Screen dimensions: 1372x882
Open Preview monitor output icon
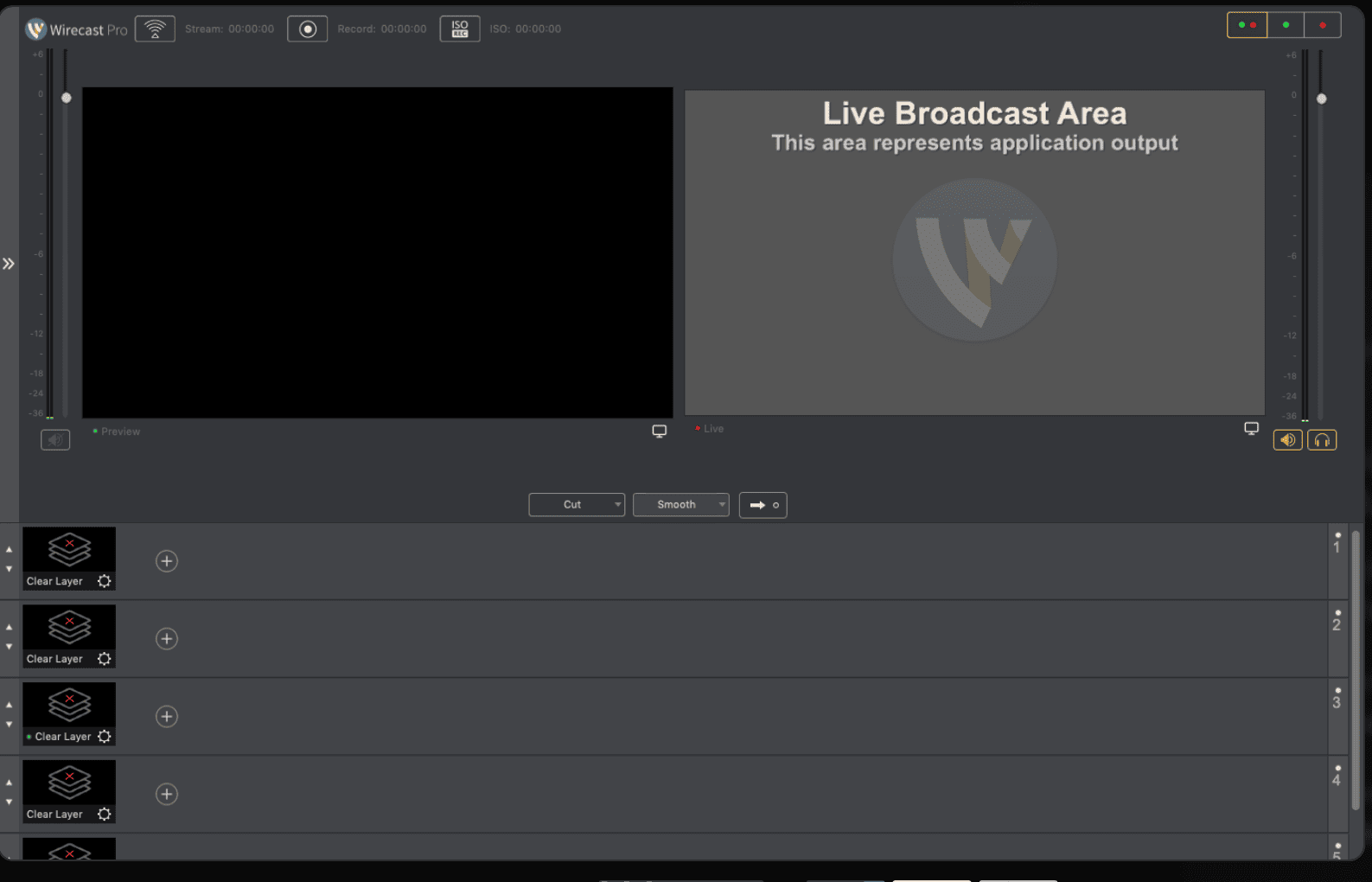pyautogui.click(x=660, y=431)
